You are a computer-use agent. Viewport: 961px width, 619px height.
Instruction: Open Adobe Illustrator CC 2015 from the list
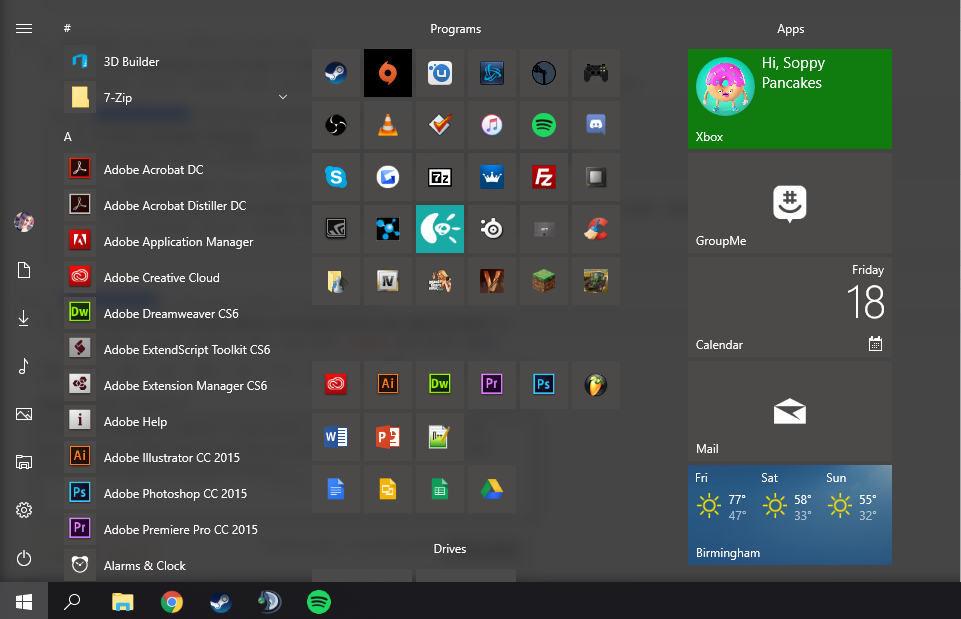[171, 457]
